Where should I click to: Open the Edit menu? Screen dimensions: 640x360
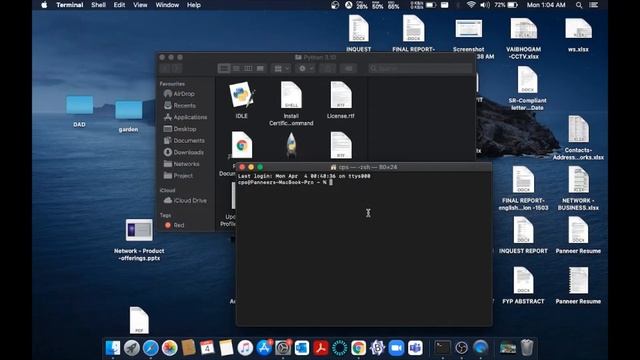tap(119, 5)
